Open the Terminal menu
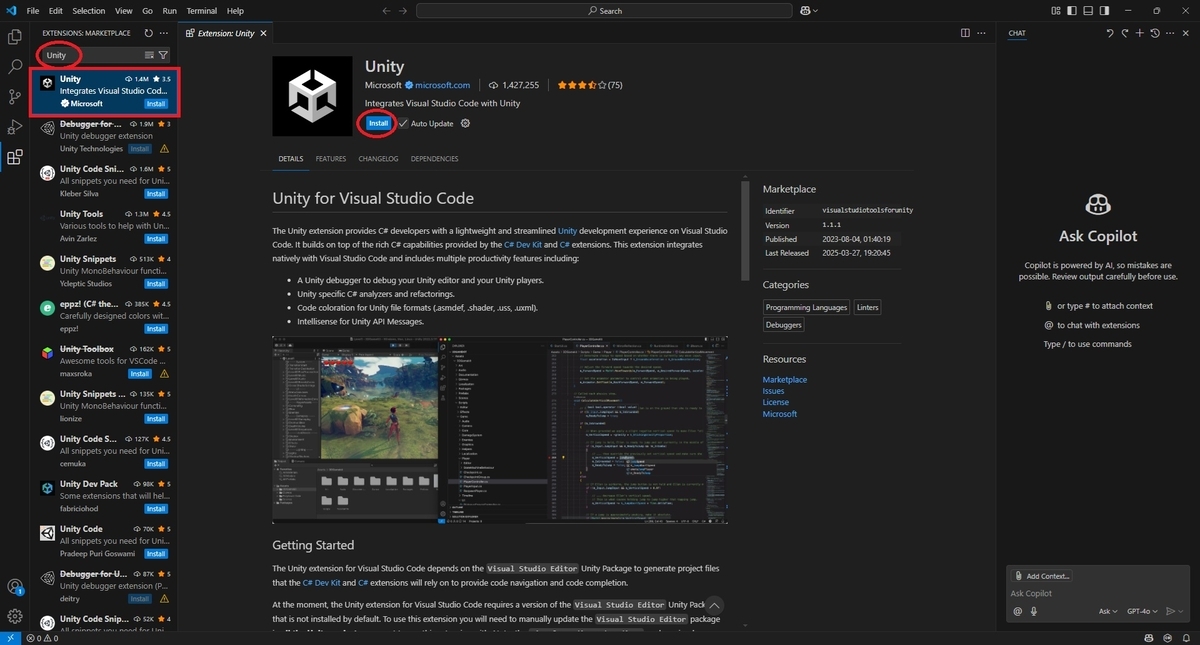Screen dimensions: 1200x645 point(201,11)
